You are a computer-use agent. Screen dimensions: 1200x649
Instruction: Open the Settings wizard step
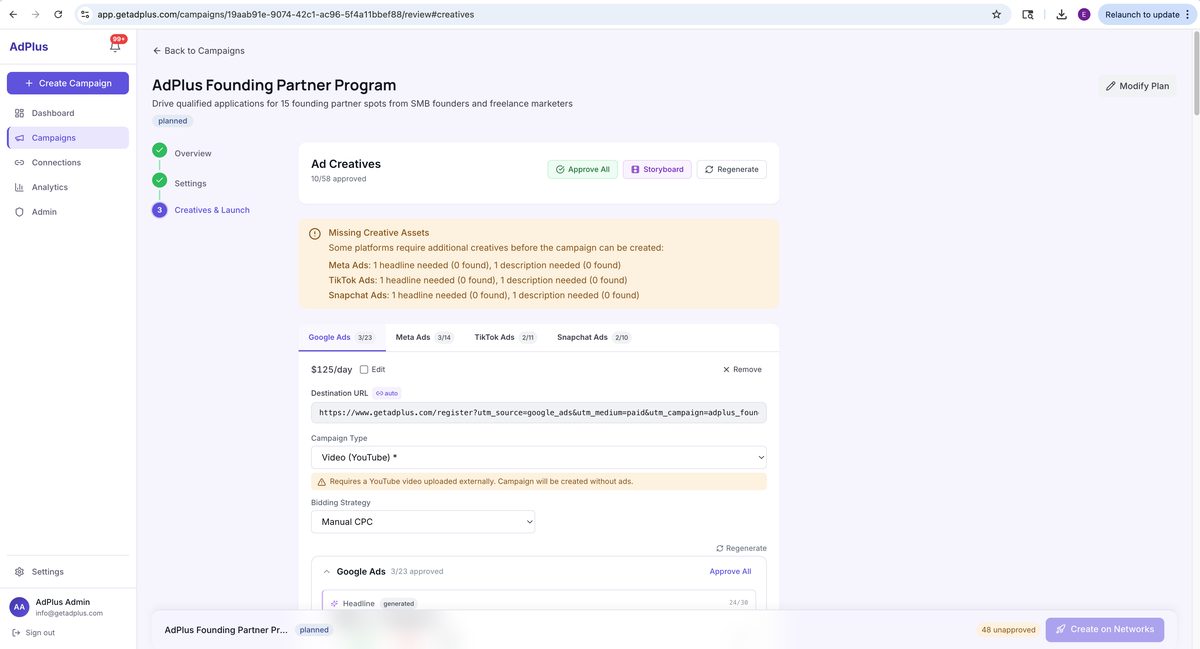click(190, 183)
